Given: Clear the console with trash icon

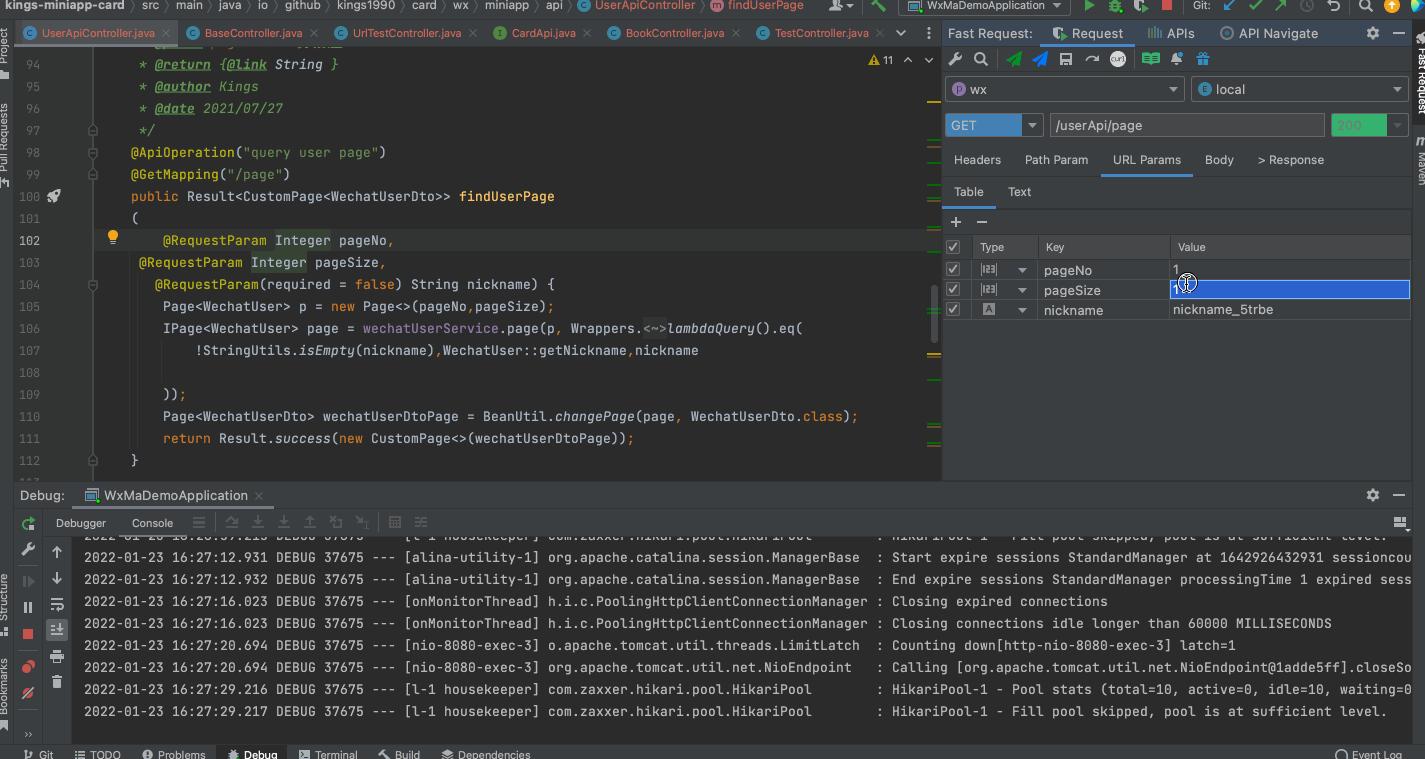Looking at the screenshot, I should click(x=57, y=682).
